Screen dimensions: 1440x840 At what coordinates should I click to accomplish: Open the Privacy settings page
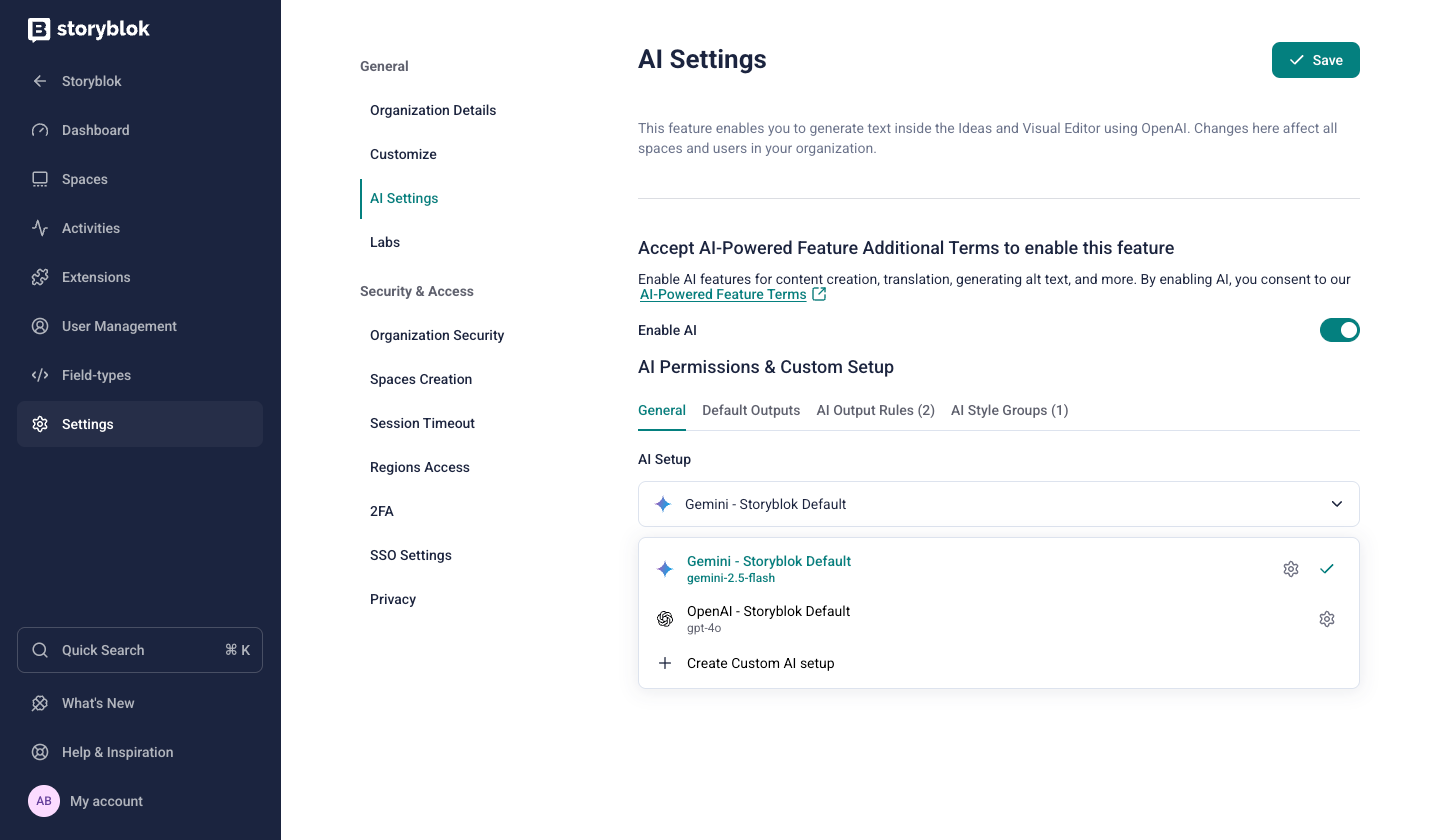click(x=393, y=599)
